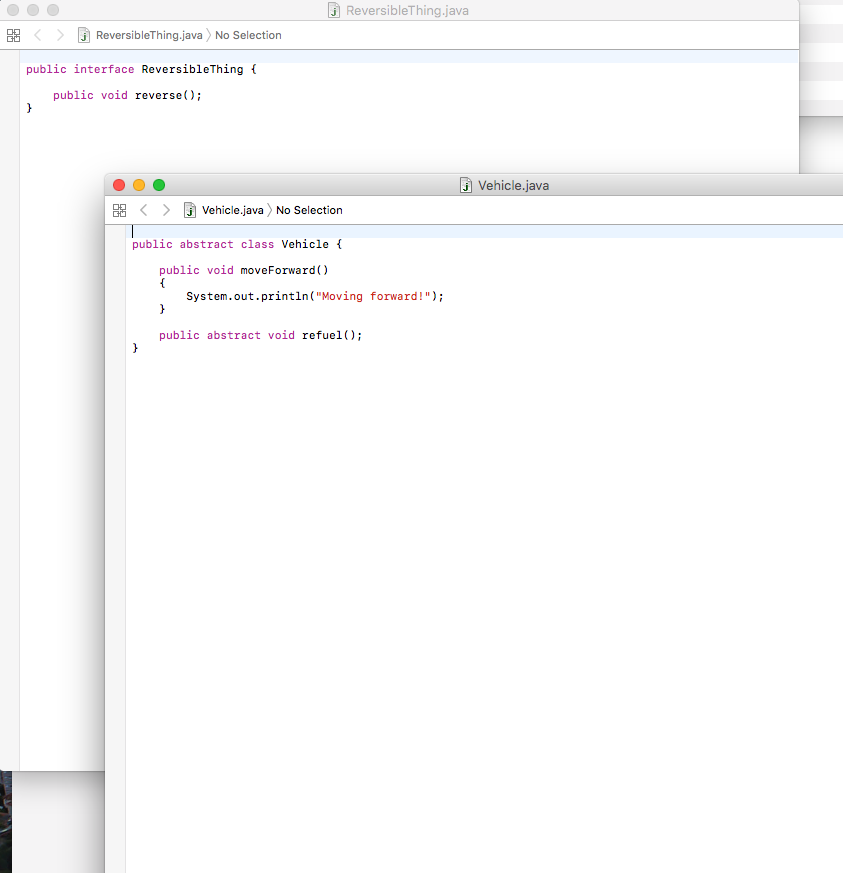Click closing brace of ReversibleThing interface
The image size is (843, 873).
coord(29,108)
